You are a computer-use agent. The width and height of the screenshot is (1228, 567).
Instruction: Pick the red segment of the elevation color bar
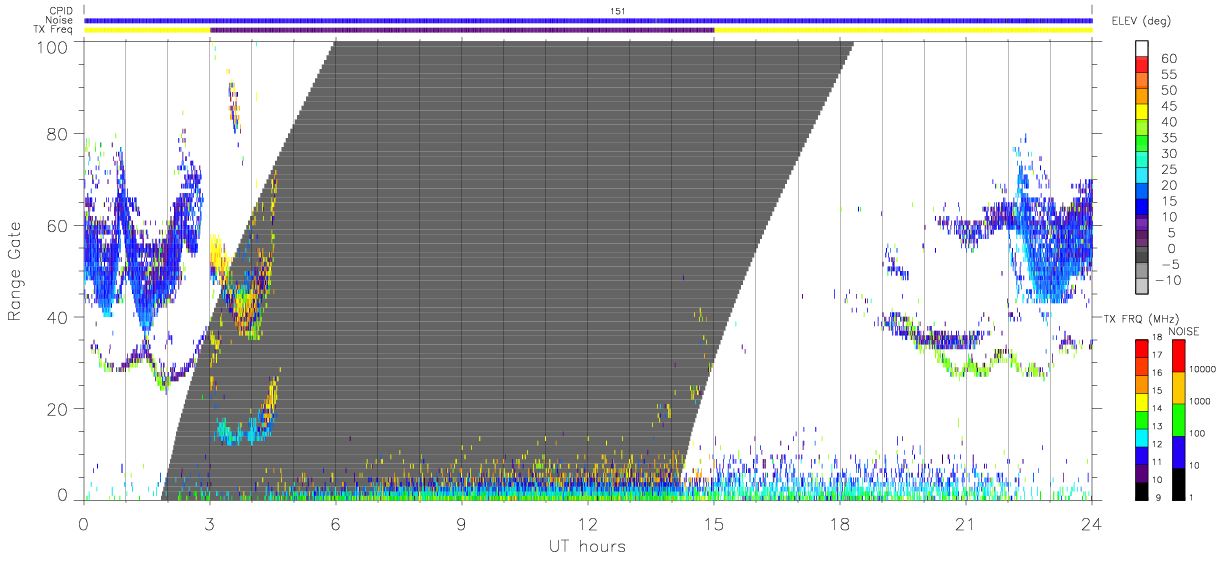(x=1142, y=65)
